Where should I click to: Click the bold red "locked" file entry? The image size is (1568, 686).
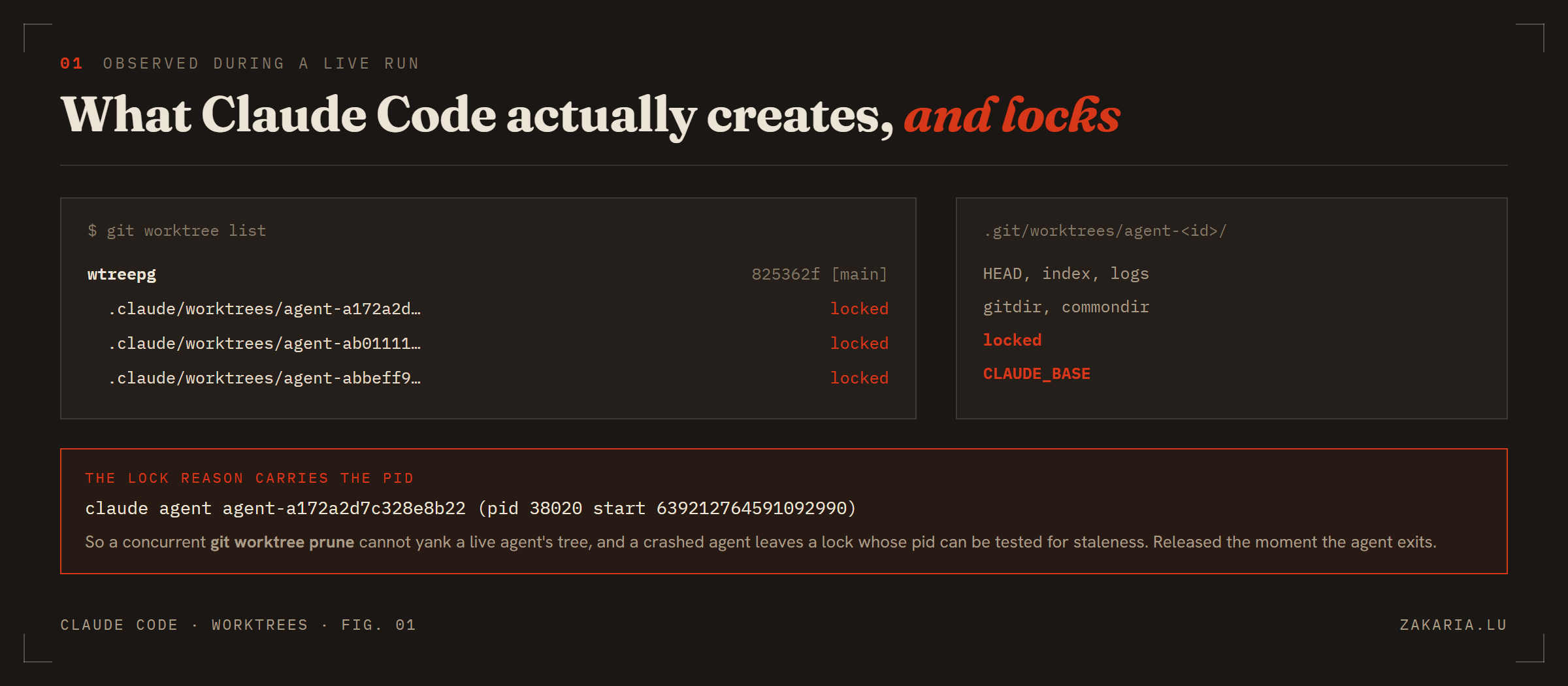pos(1012,340)
